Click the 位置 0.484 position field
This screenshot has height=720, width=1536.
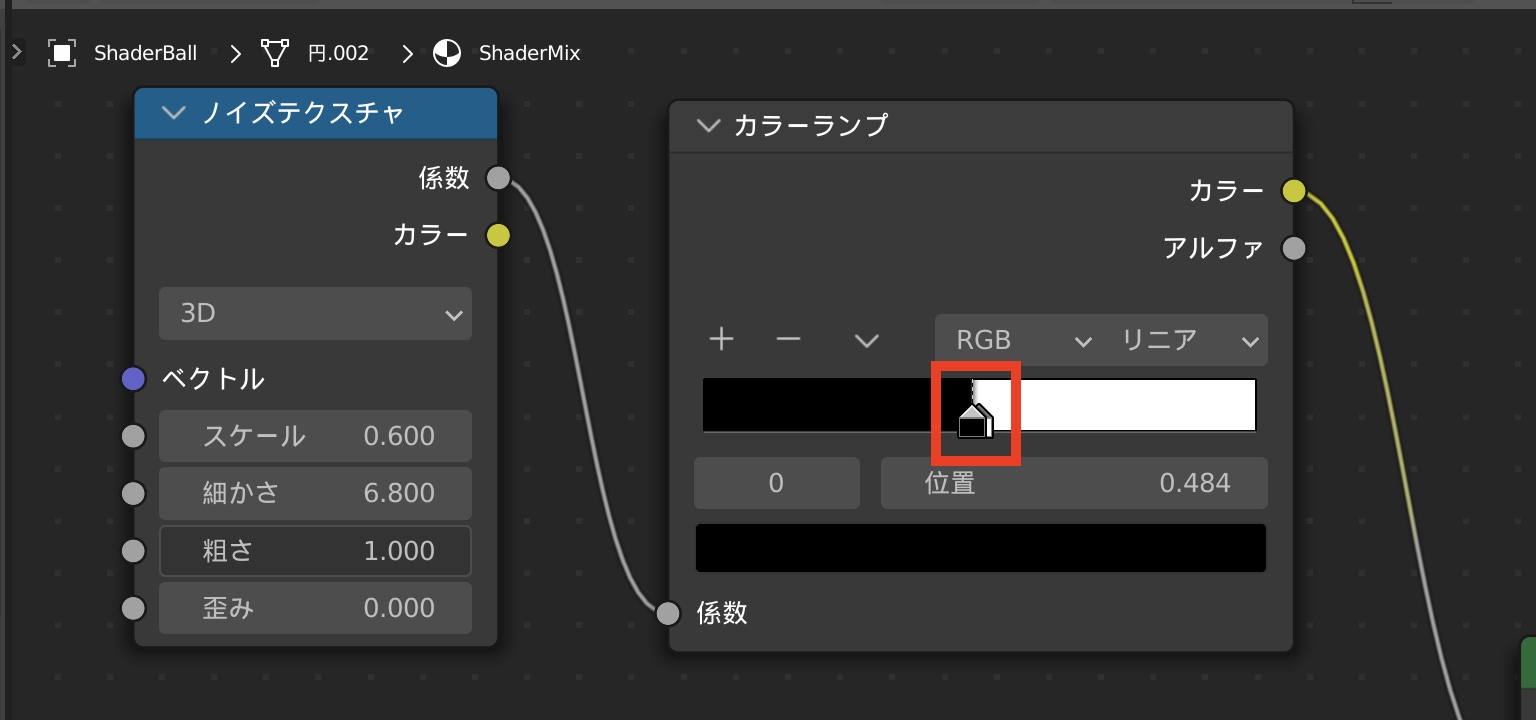[x=1074, y=484]
